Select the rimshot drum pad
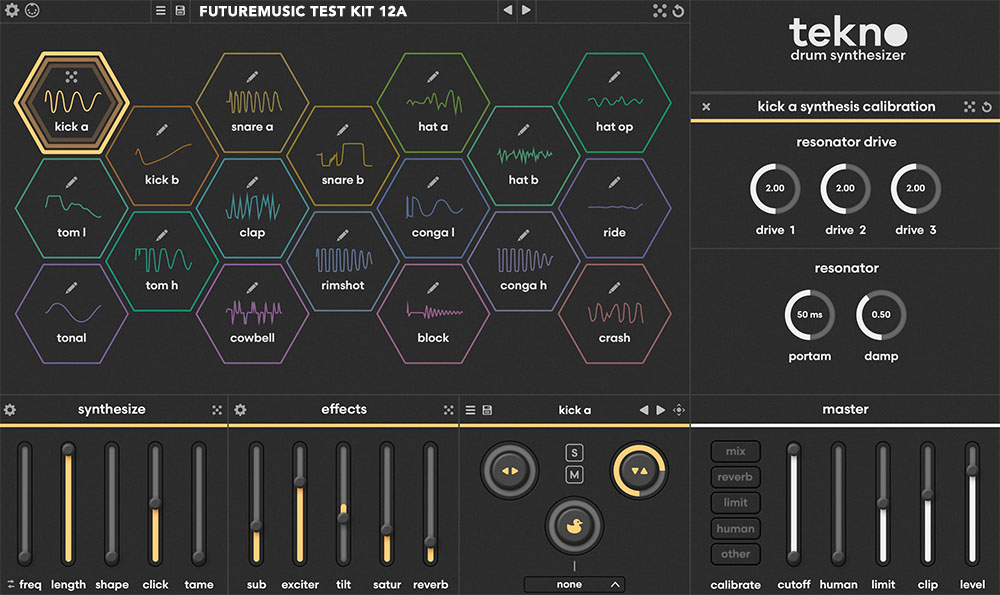1000x595 pixels. coord(343,261)
